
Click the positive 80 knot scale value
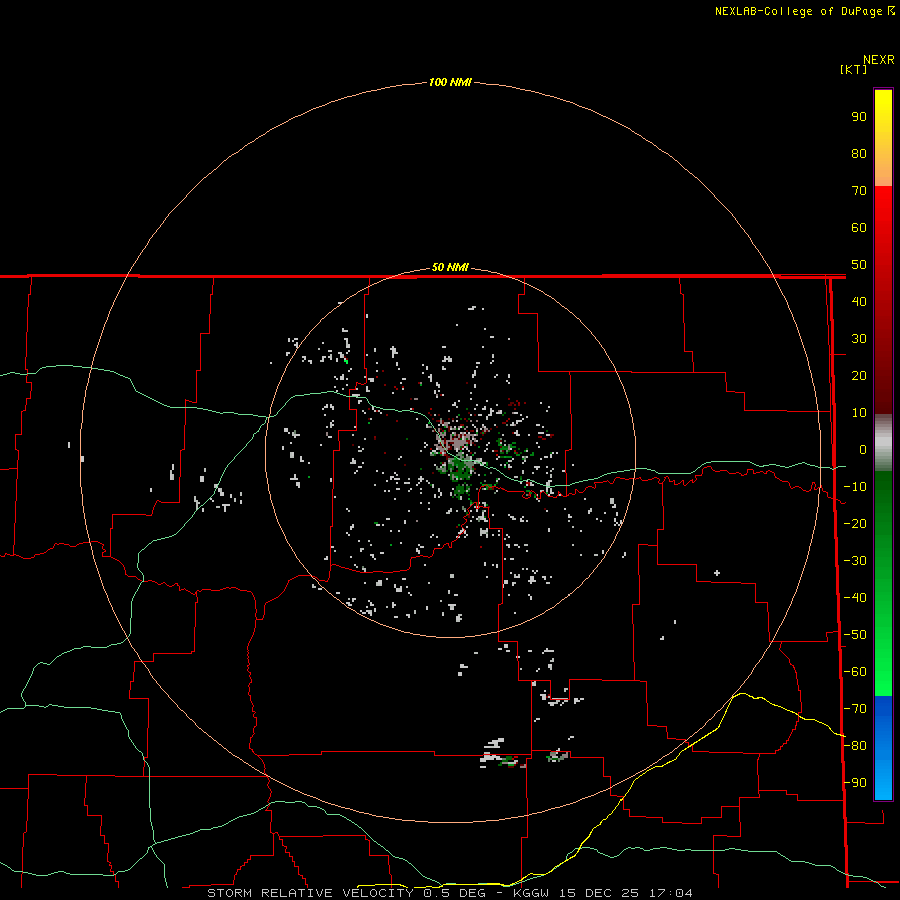(x=859, y=153)
